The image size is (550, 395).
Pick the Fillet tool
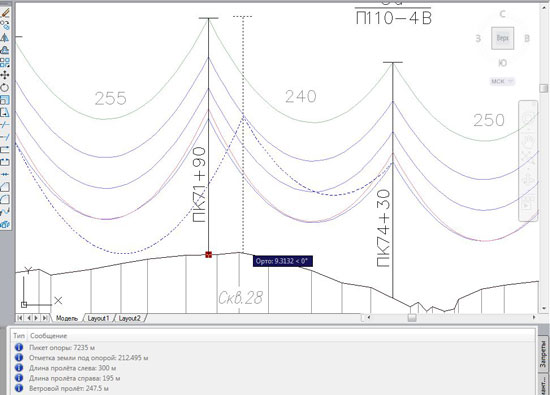coord(5,199)
